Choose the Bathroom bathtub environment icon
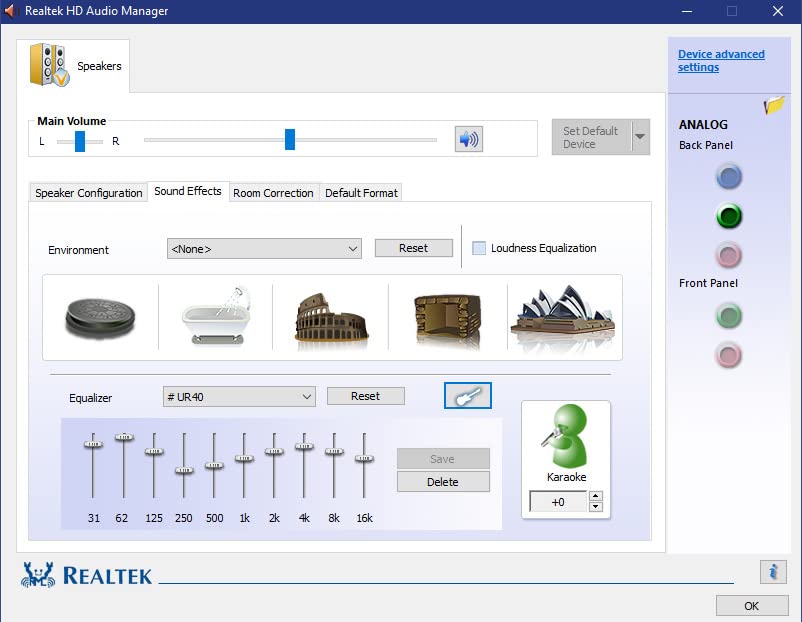Image resolution: width=802 pixels, height=622 pixels. (216, 317)
